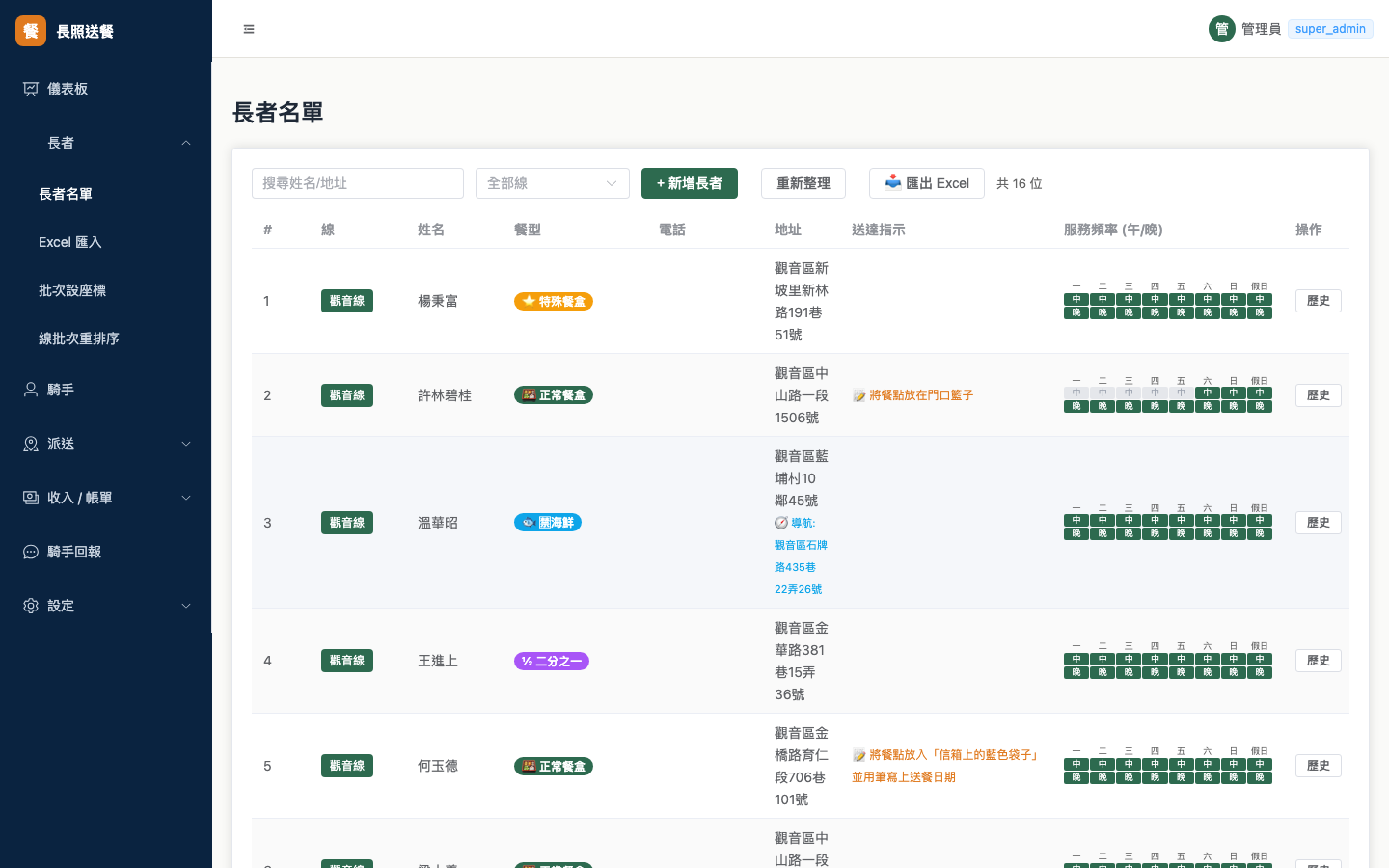The height and width of the screenshot is (868, 1389).
Task: Click the 派送 map-pin icon in sidebar
Action: (x=31, y=444)
